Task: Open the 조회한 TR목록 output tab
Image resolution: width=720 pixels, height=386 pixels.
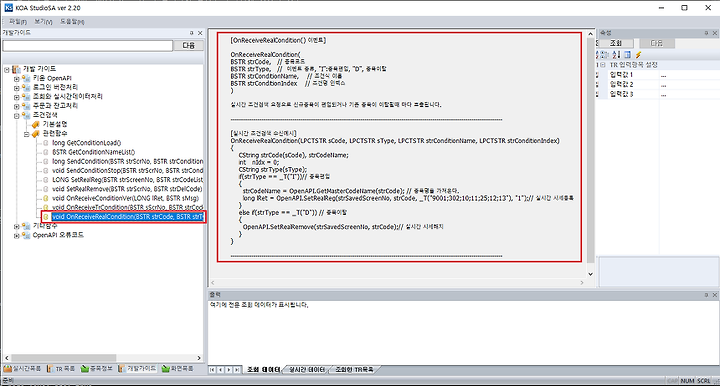Action: point(354,369)
